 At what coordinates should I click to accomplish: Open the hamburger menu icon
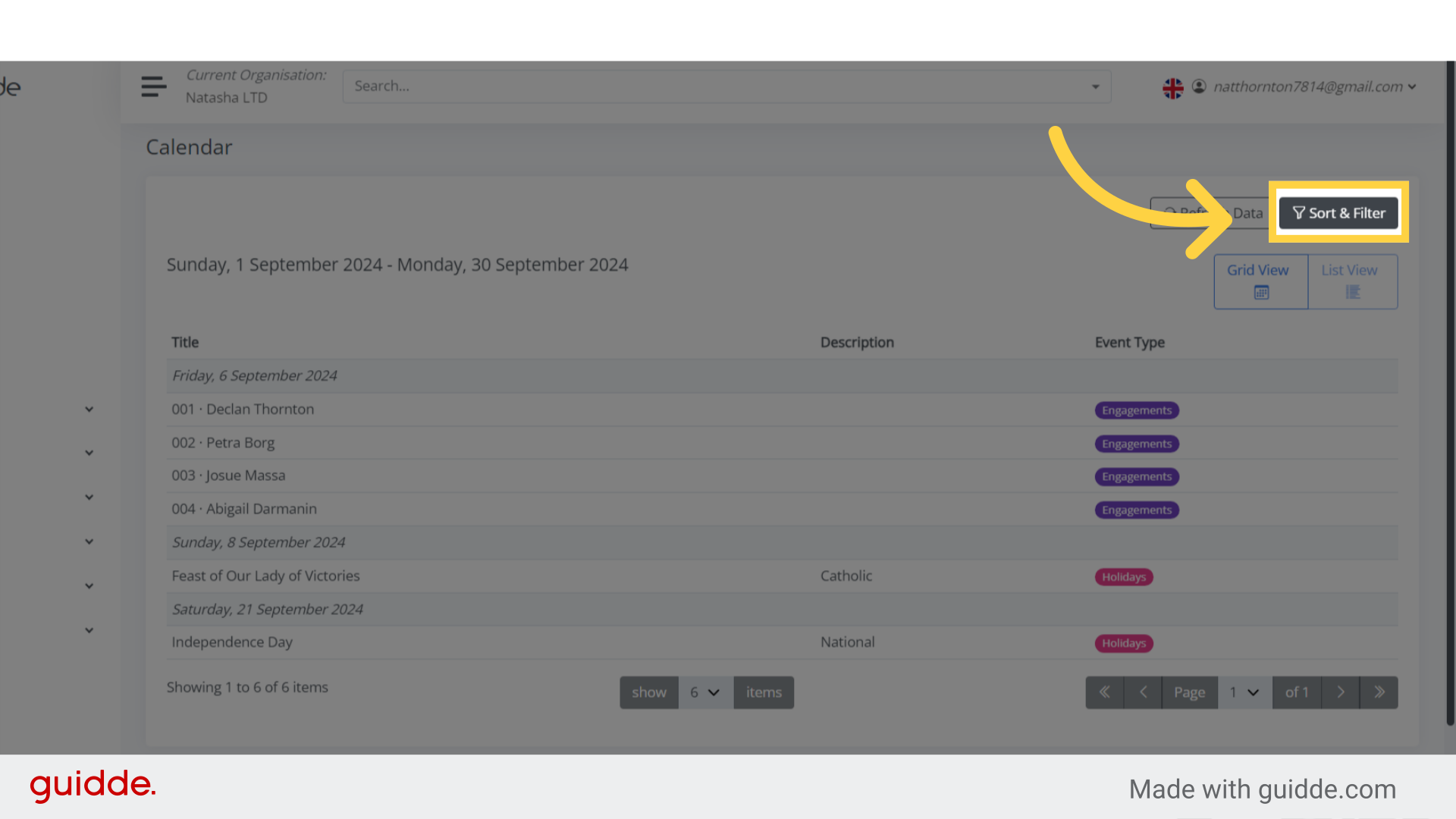pyautogui.click(x=154, y=86)
